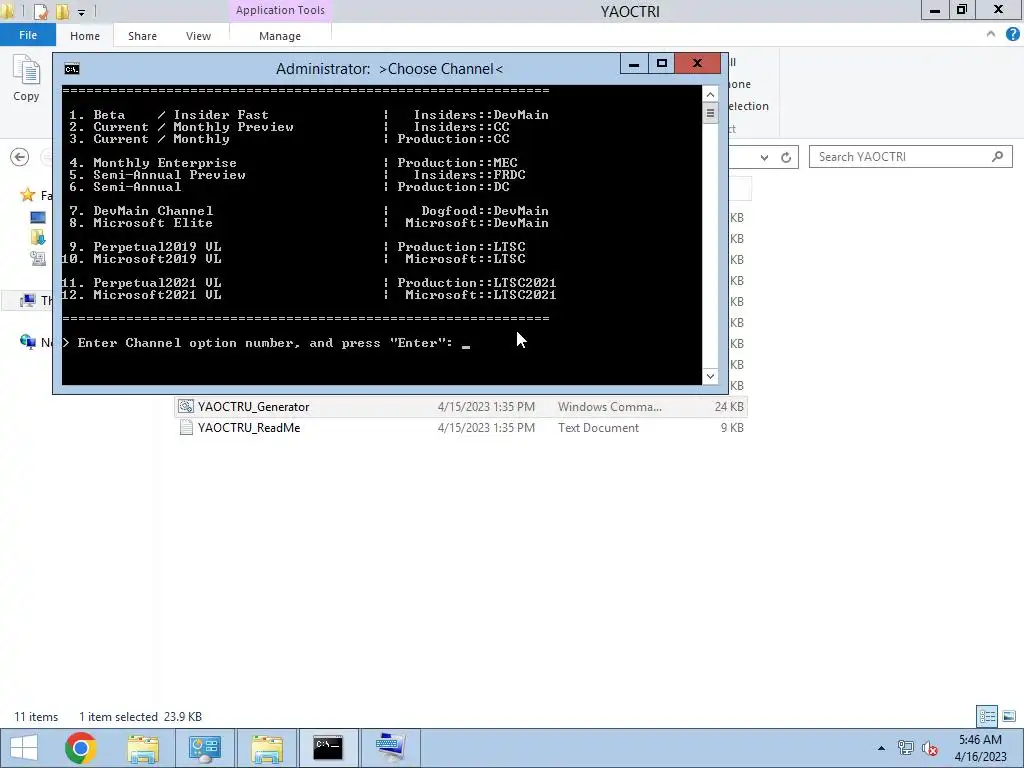1024x768 pixels.
Task: Open the View ribbon tab
Action: (199, 36)
